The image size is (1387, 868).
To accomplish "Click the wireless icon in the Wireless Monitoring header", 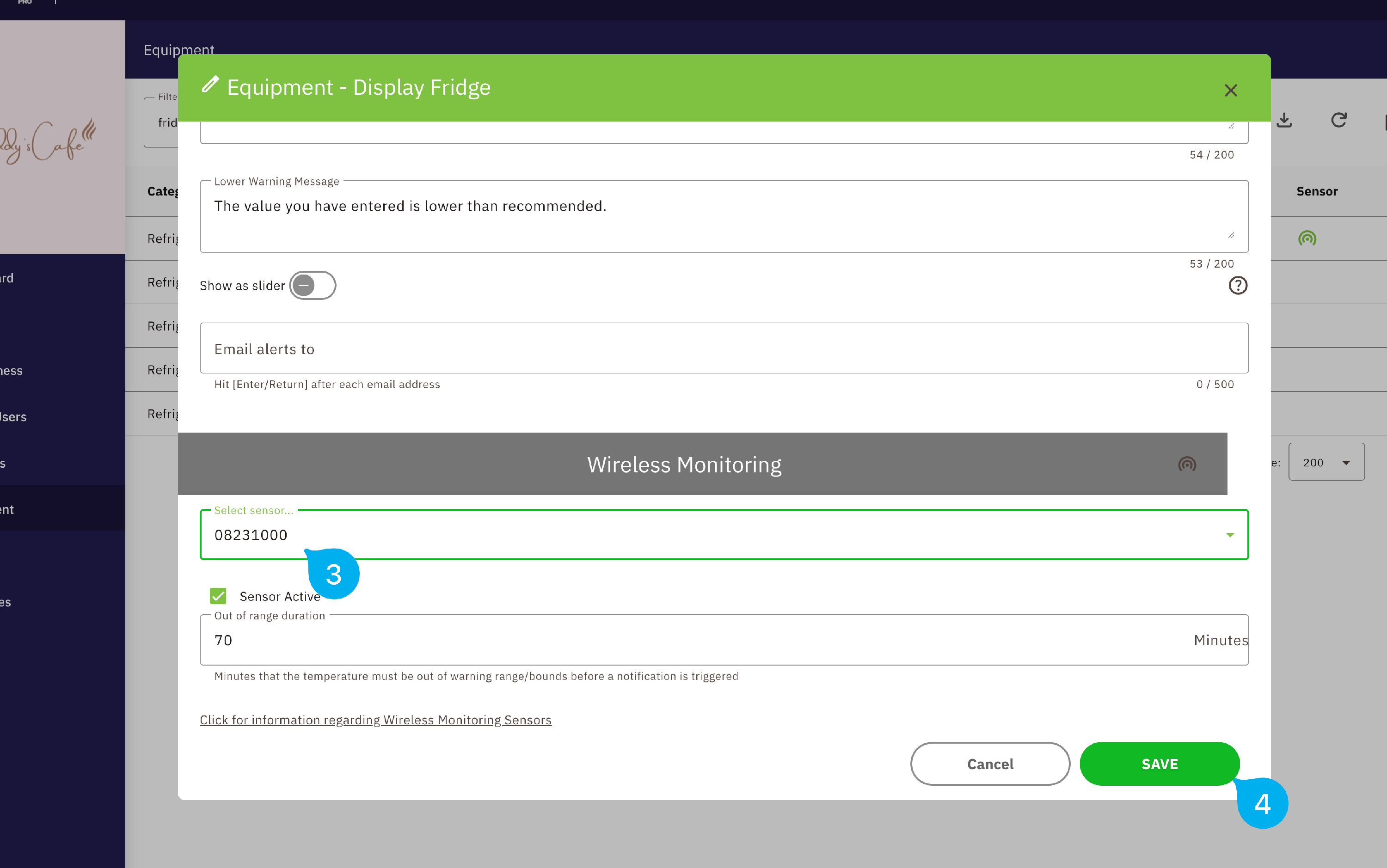I will (x=1187, y=465).
